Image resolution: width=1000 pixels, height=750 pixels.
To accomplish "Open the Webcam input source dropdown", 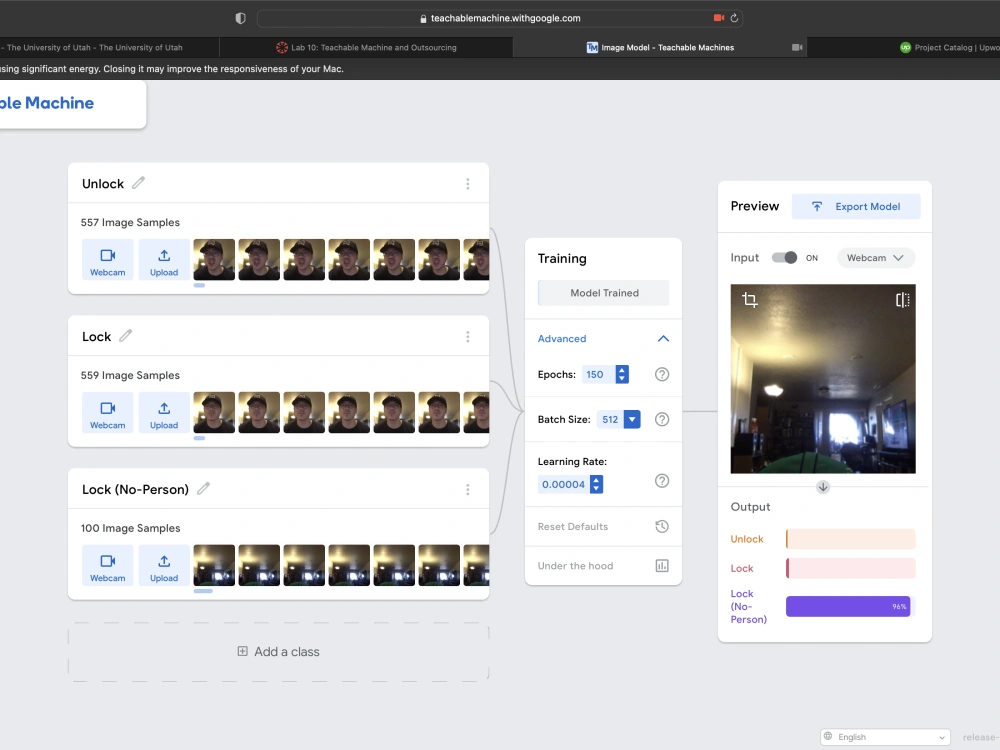I will tap(875, 258).
